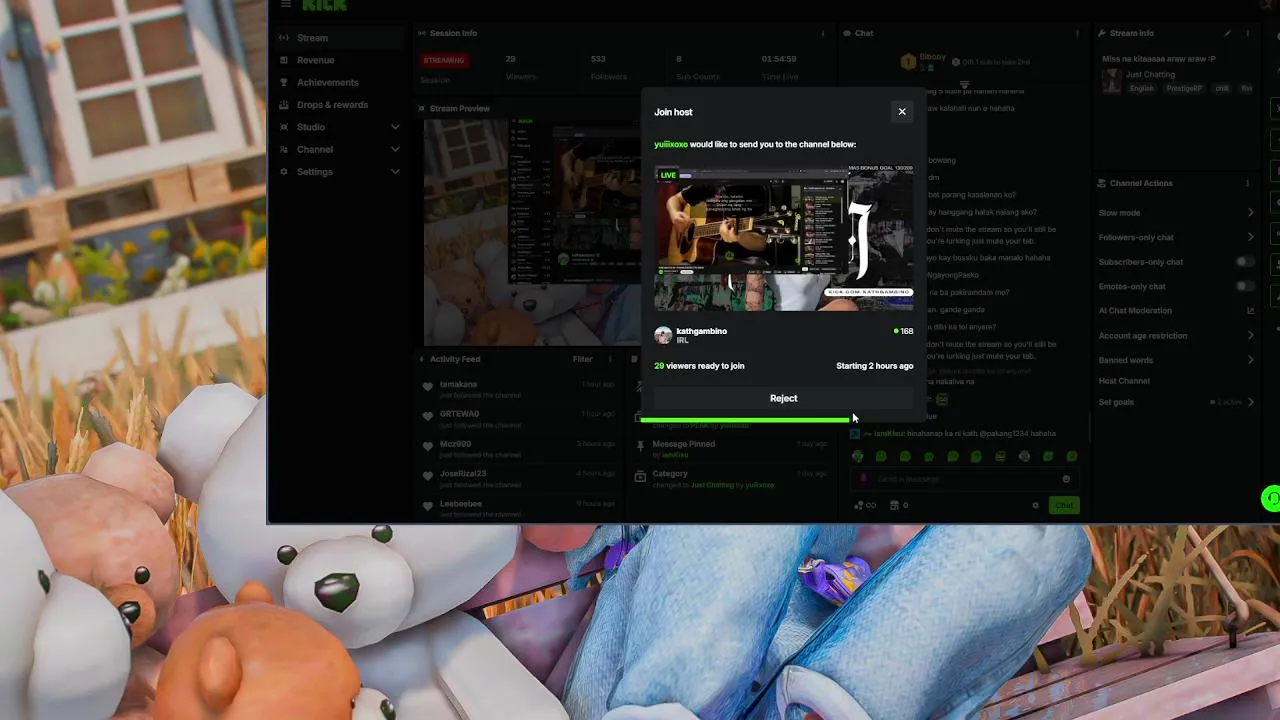Click the yuiixoxo username link
The height and width of the screenshot is (720, 1280).
[x=671, y=144]
